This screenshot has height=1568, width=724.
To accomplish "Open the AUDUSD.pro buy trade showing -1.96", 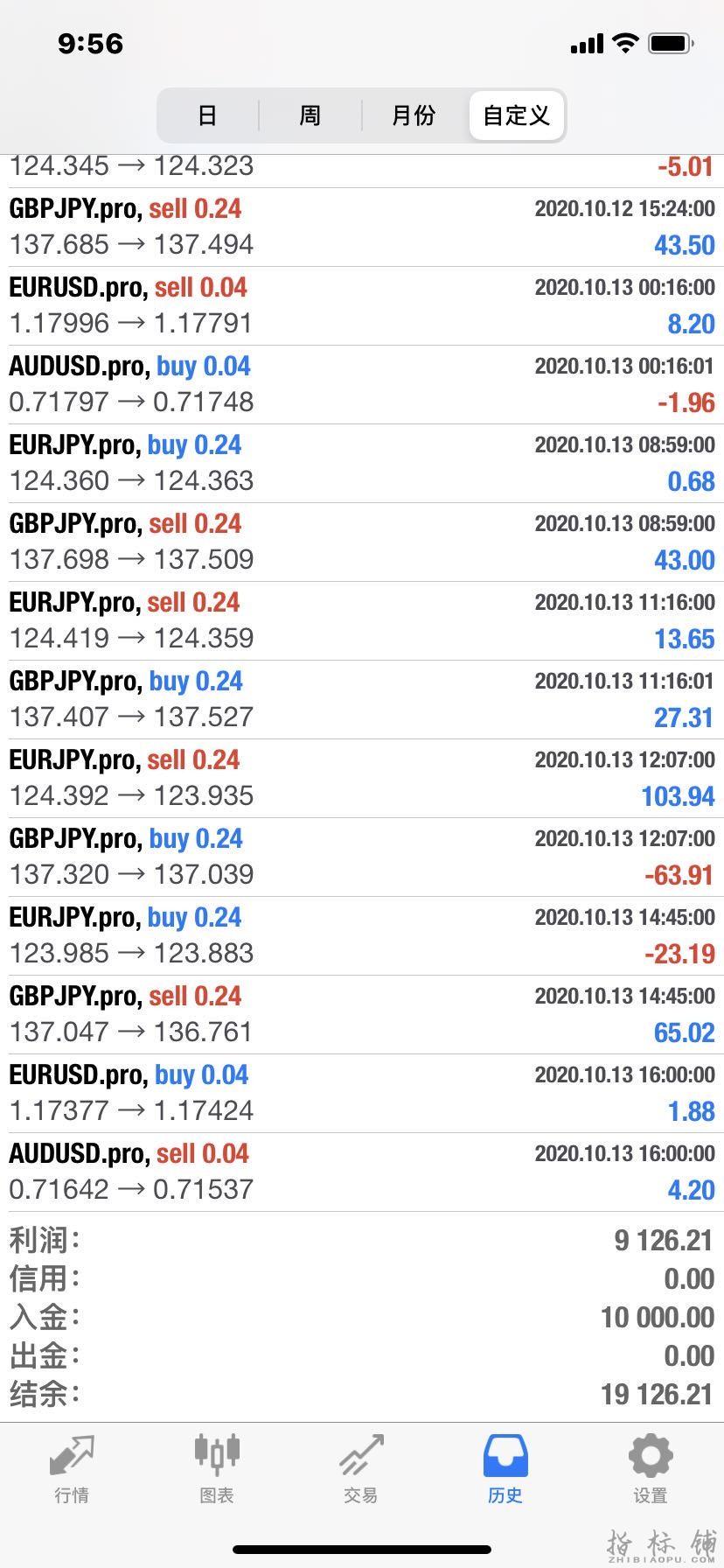I will coord(362,385).
